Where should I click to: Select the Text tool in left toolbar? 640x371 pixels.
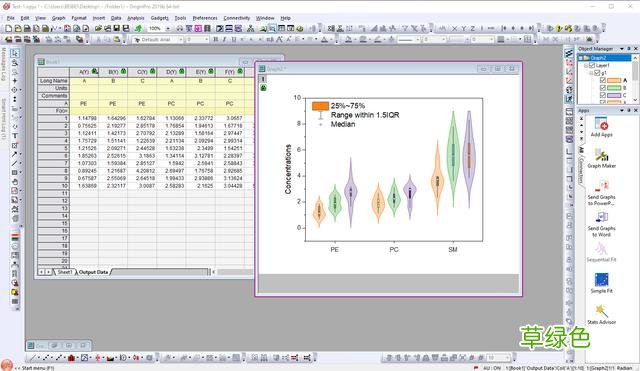(15, 136)
